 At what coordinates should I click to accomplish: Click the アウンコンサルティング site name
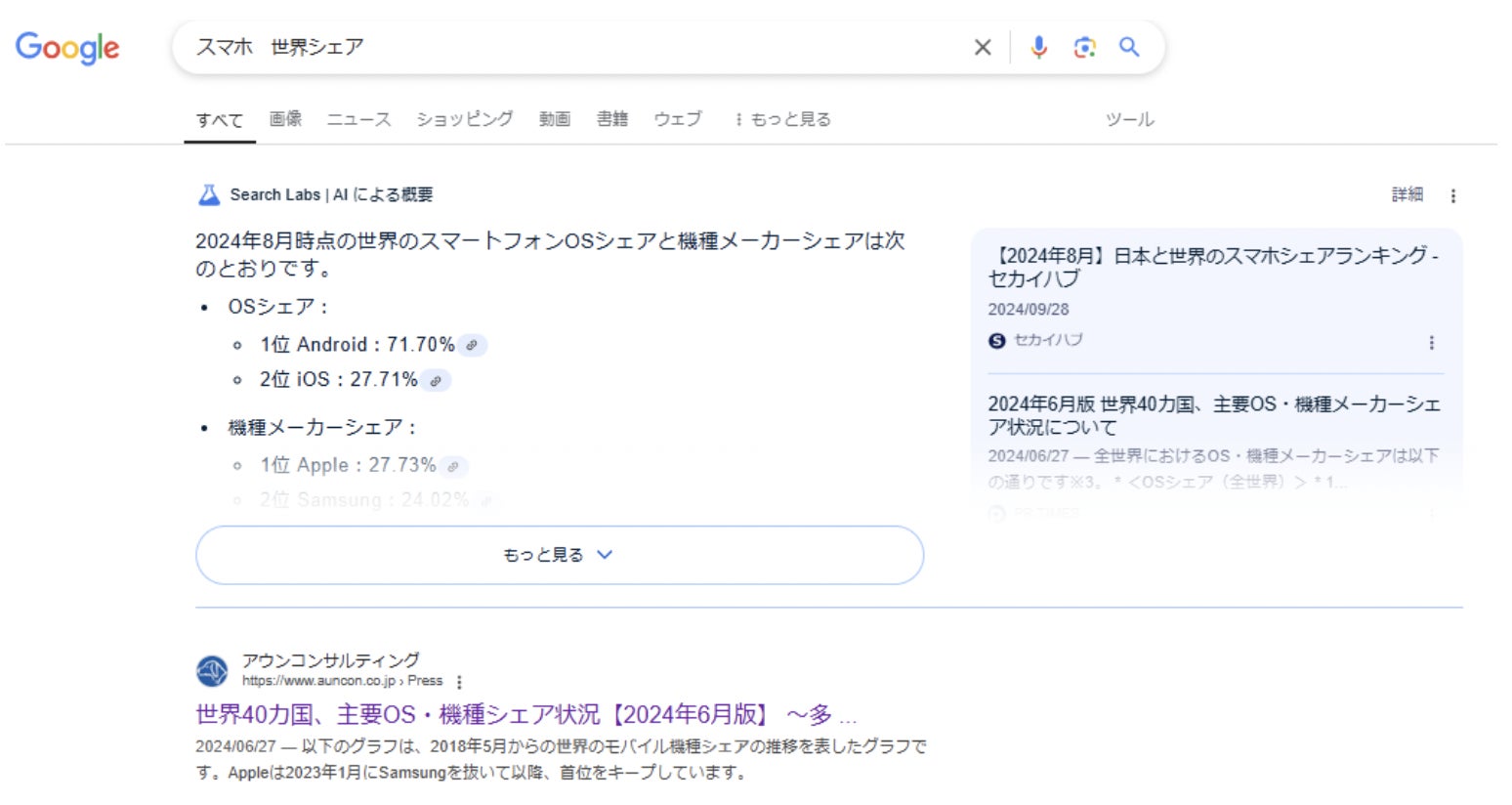click(331, 660)
